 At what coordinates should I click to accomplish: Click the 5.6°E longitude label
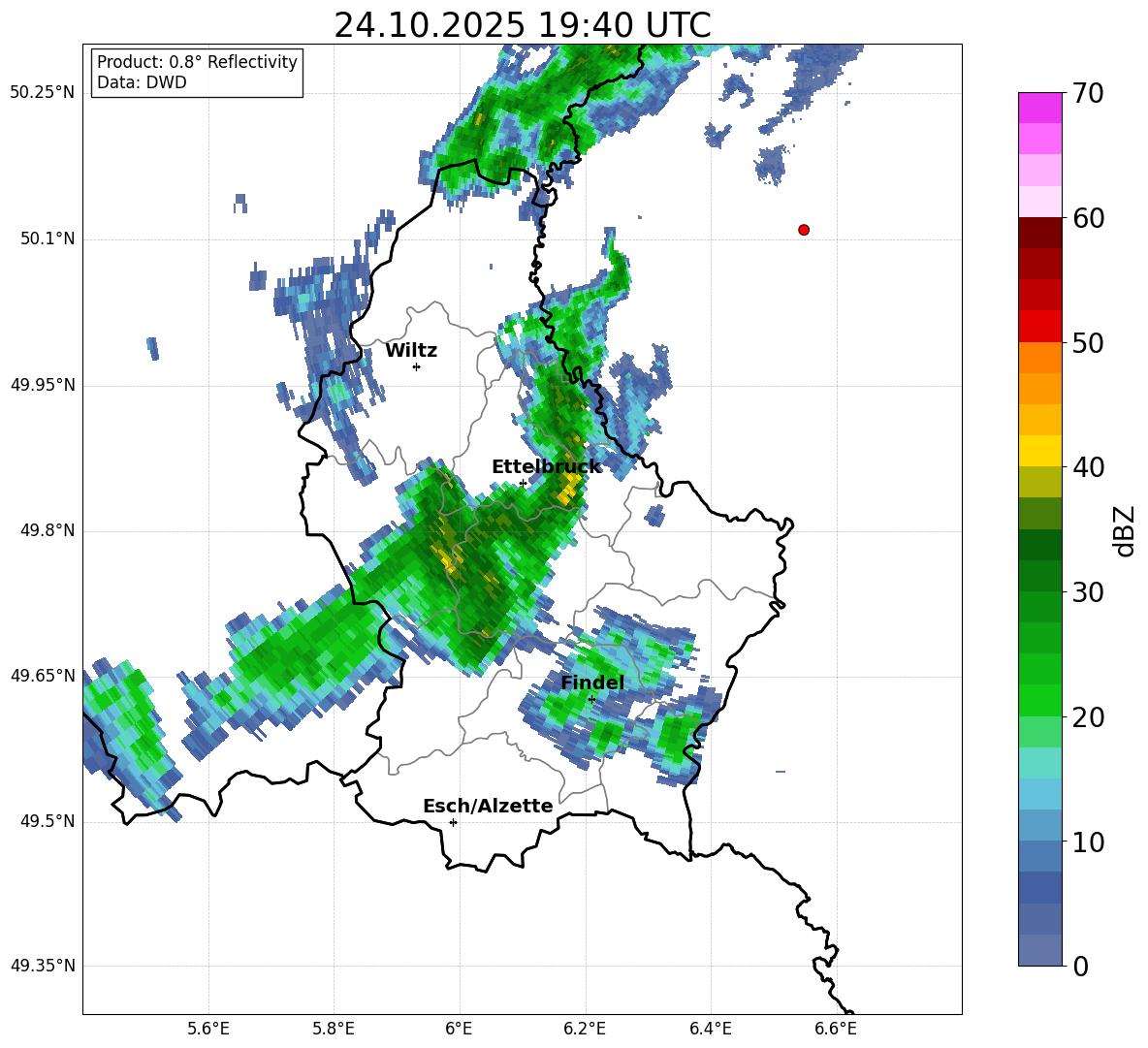pyautogui.click(x=208, y=1029)
